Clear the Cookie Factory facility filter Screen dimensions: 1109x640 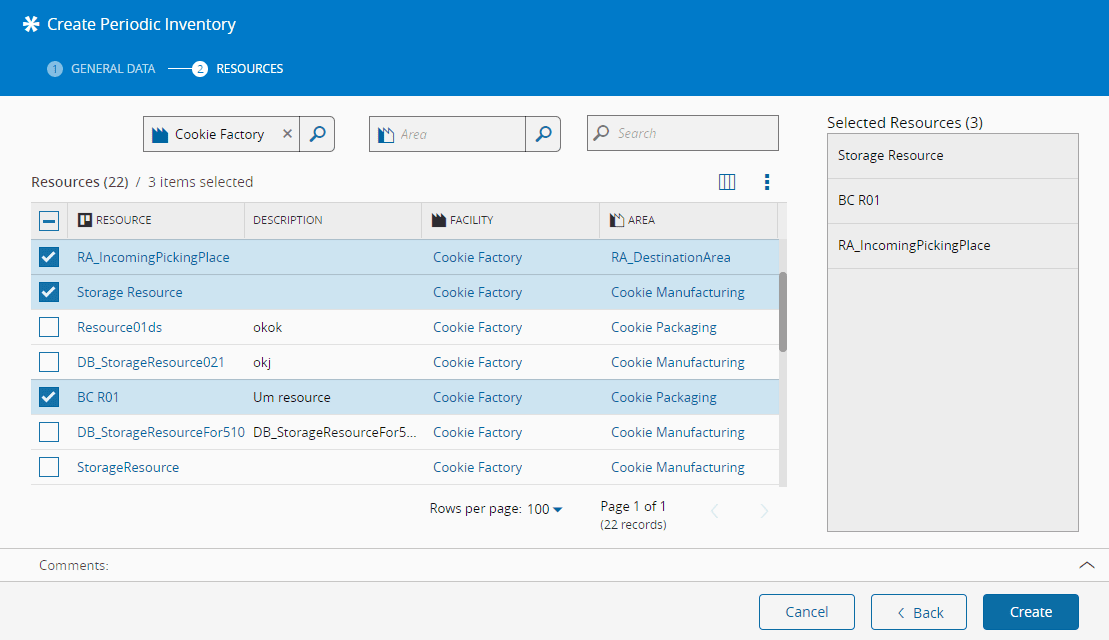click(x=287, y=134)
